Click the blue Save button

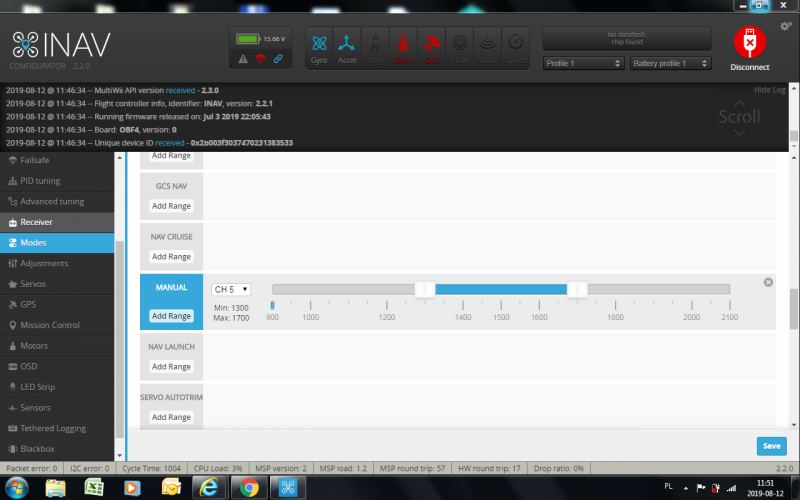coord(771,446)
